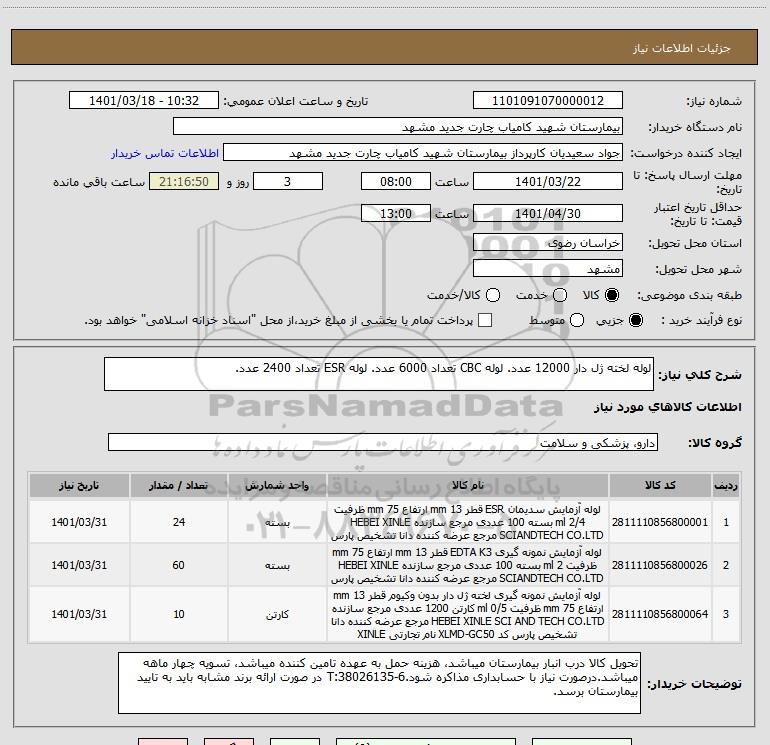The image size is (770, 745).
Task: Click the price validity date 1401/04/30
Action: (x=548, y=213)
